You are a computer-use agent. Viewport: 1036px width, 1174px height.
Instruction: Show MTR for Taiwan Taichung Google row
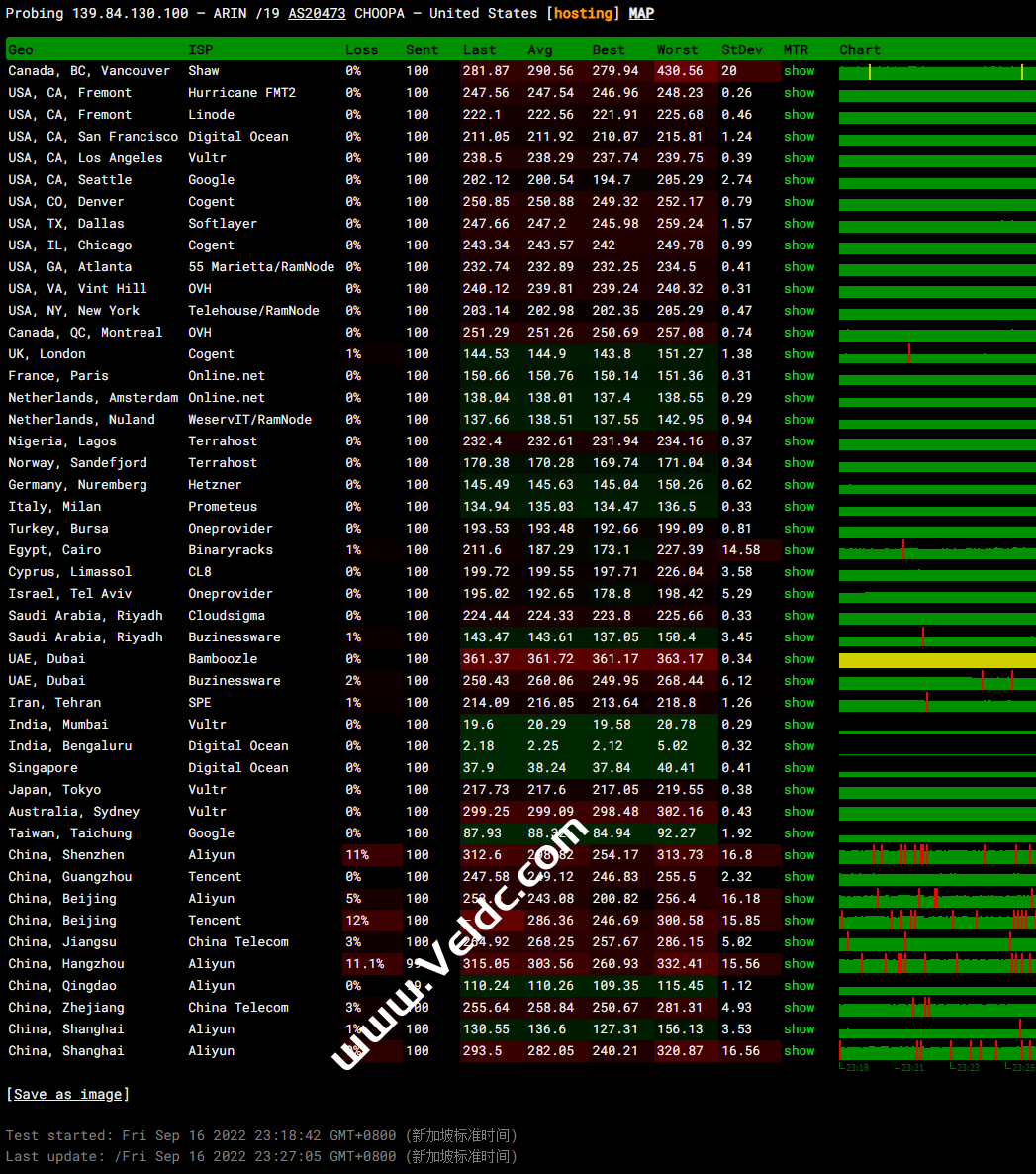pos(799,833)
